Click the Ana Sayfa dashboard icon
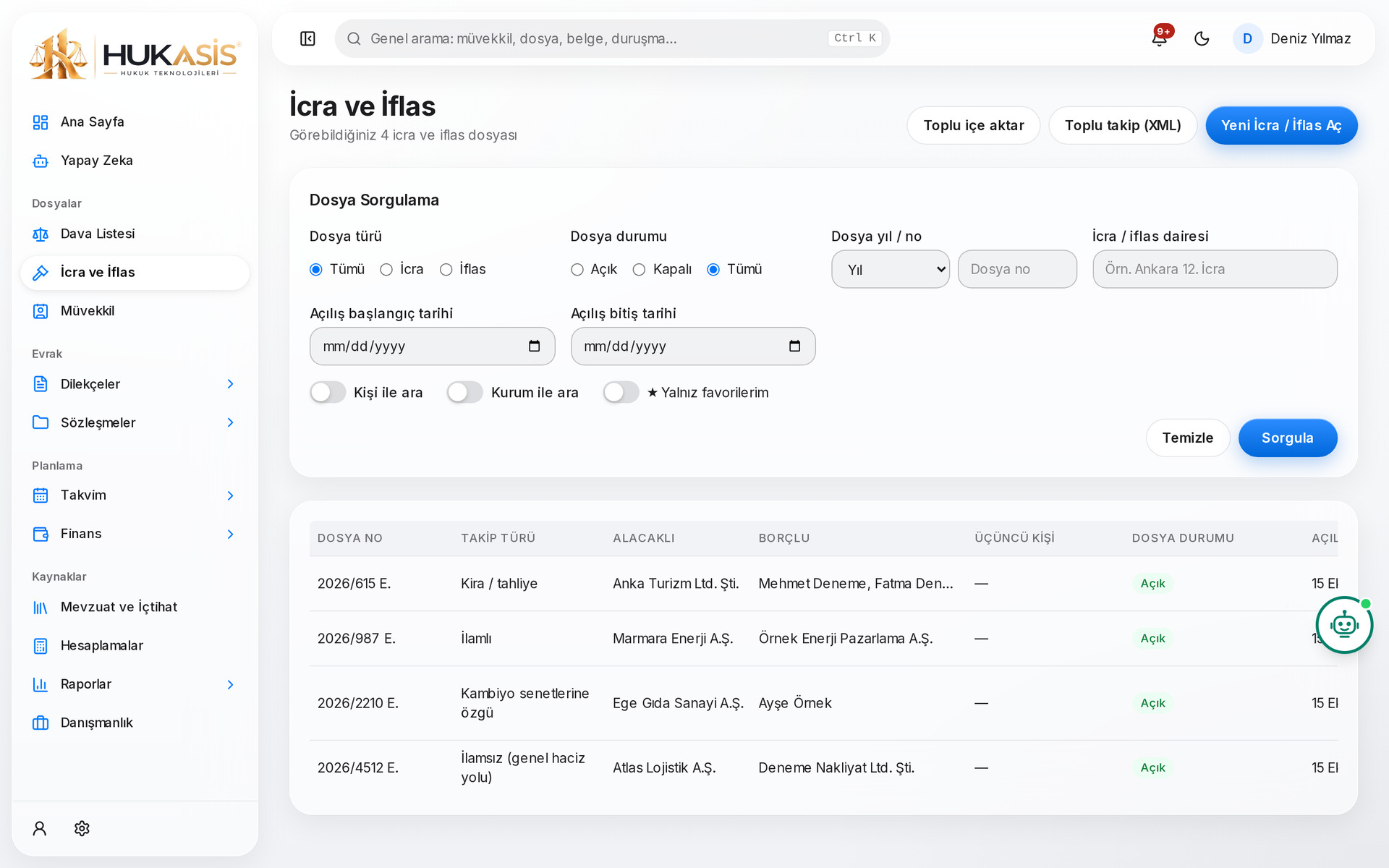 (41, 122)
